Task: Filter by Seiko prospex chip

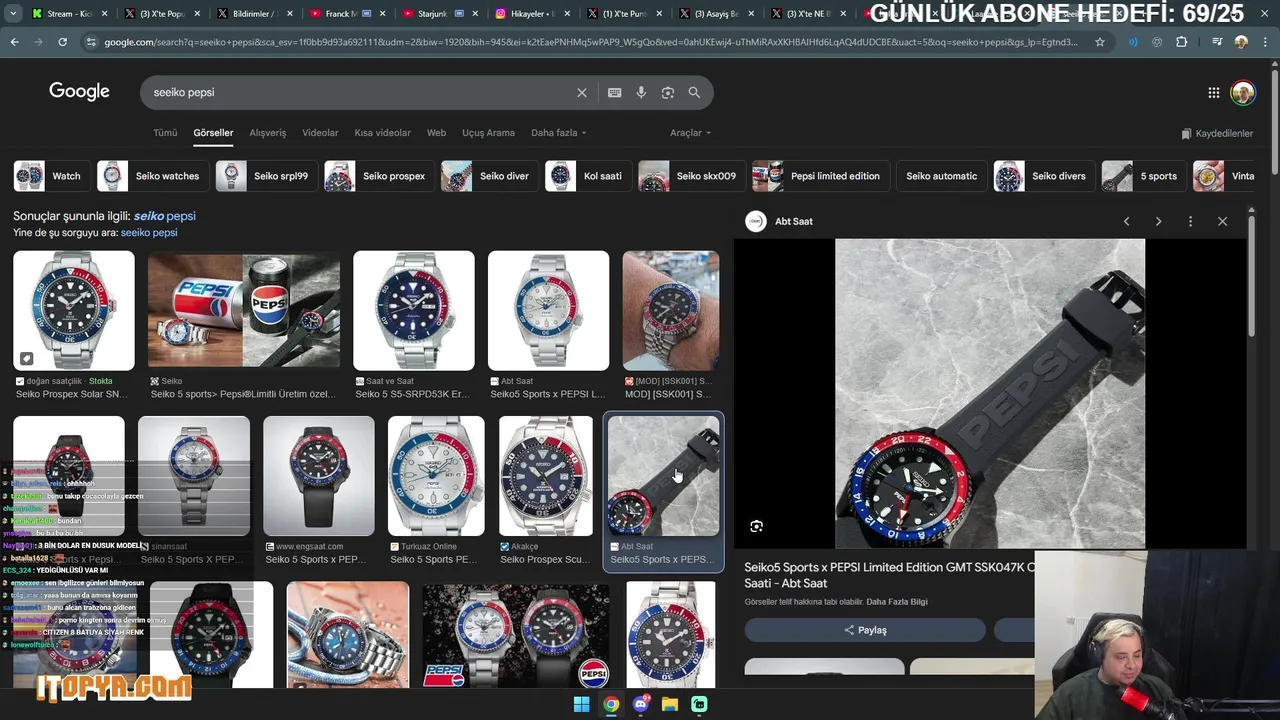Action: coord(379,176)
